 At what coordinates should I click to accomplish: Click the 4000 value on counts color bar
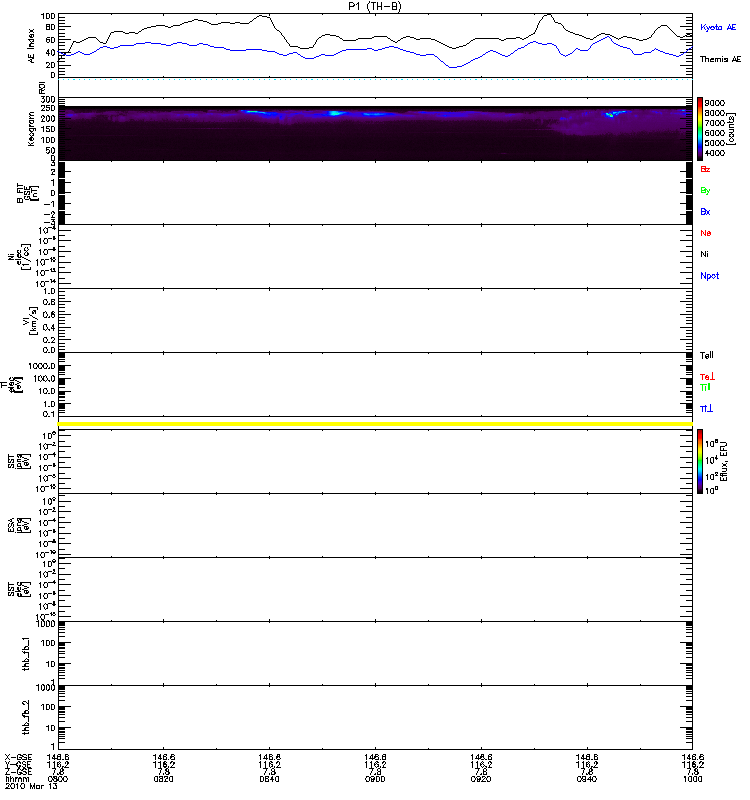[x=714, y=153]
